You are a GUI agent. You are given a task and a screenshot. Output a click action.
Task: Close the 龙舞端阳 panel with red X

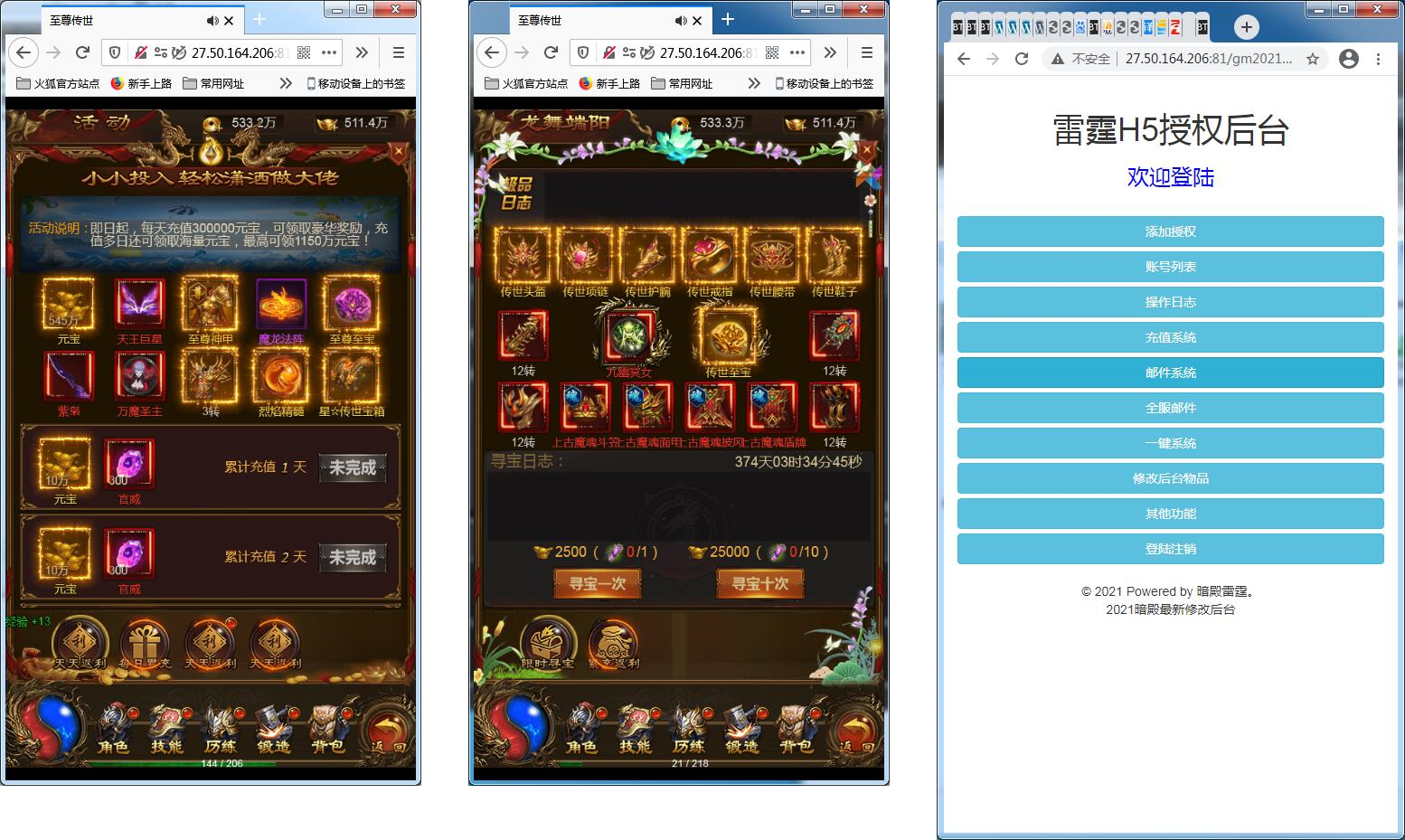point(867,150)
